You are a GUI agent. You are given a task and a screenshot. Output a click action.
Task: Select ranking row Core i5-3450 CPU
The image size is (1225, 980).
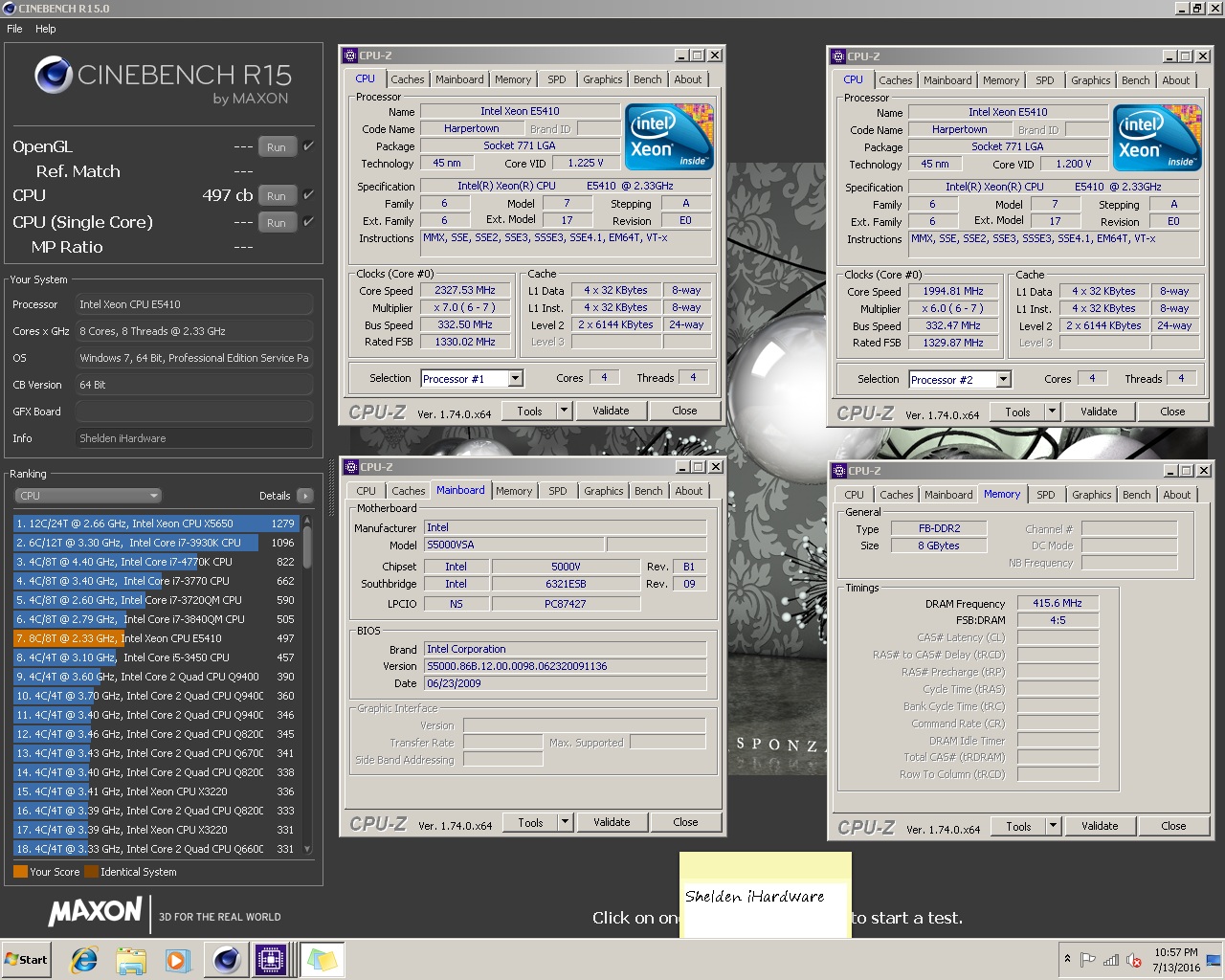pyautogui.click(x=156, y=657)
